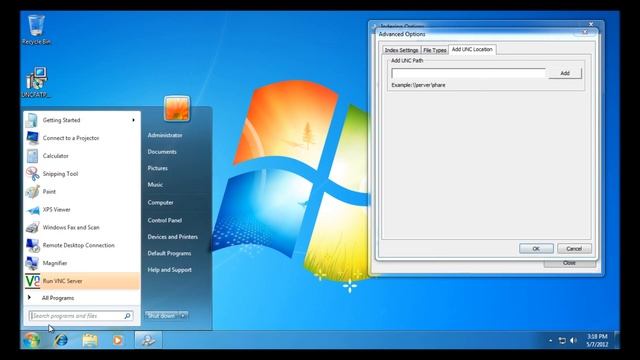Click the Connect to a Projector icon
640x360 pixels.
click(x=32, y=138)
